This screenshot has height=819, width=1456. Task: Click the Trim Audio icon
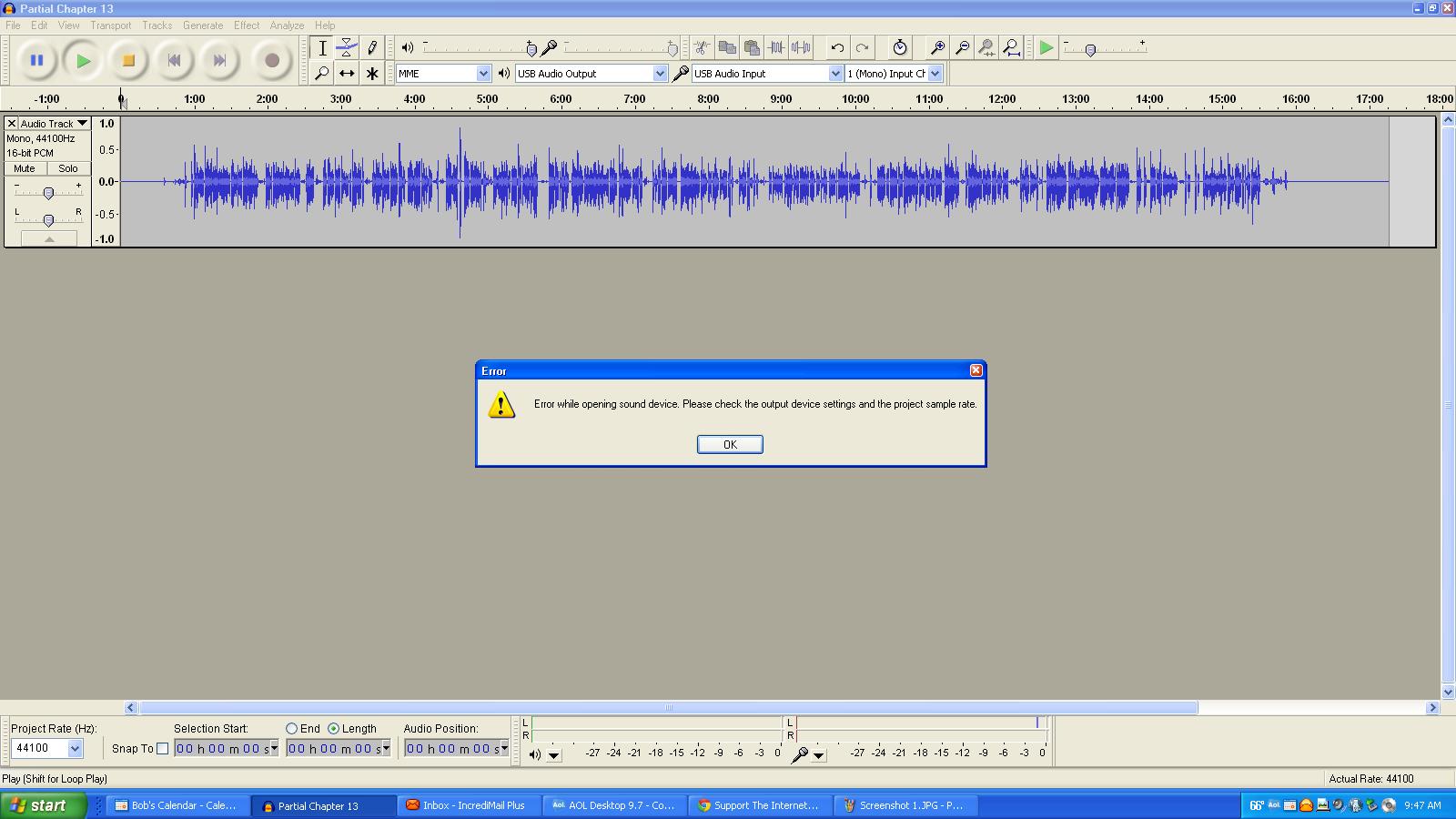pyautogui.click(x=775, y=47)
